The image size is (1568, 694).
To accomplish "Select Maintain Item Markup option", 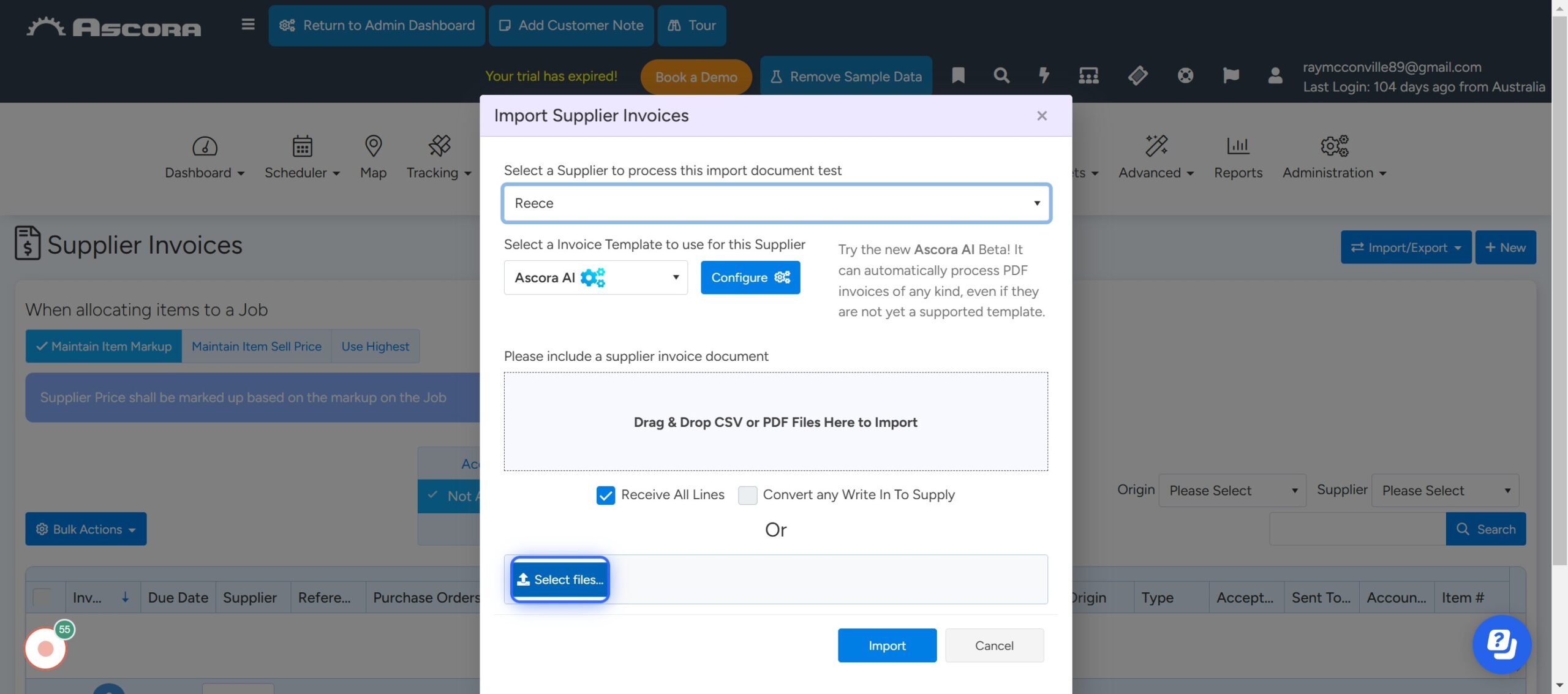I will tap(104, 346).
